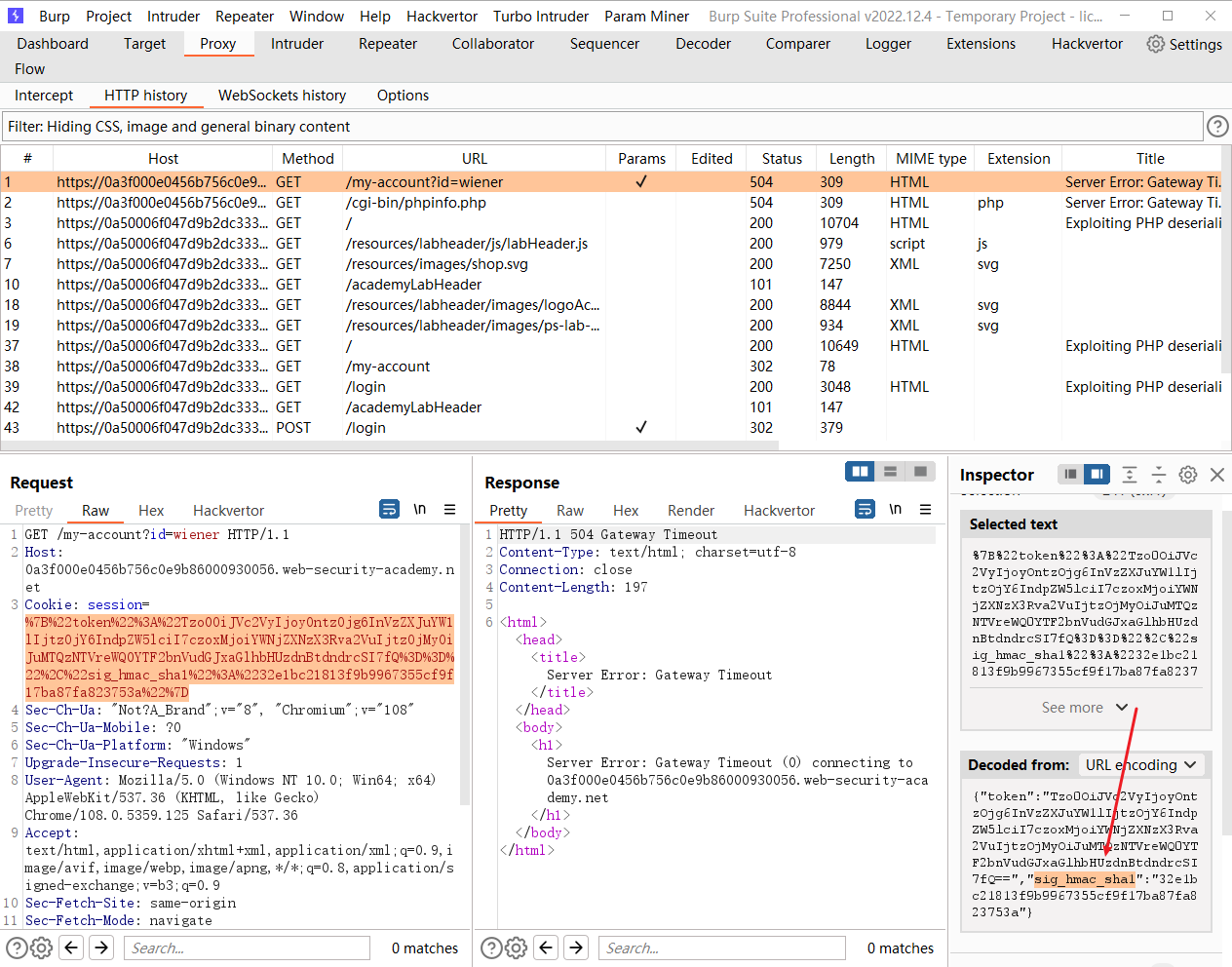Image resolution: width=1232 pixels, height=967 pixels.
Task: Open Request search settings gear
Action: click(41, 948)
